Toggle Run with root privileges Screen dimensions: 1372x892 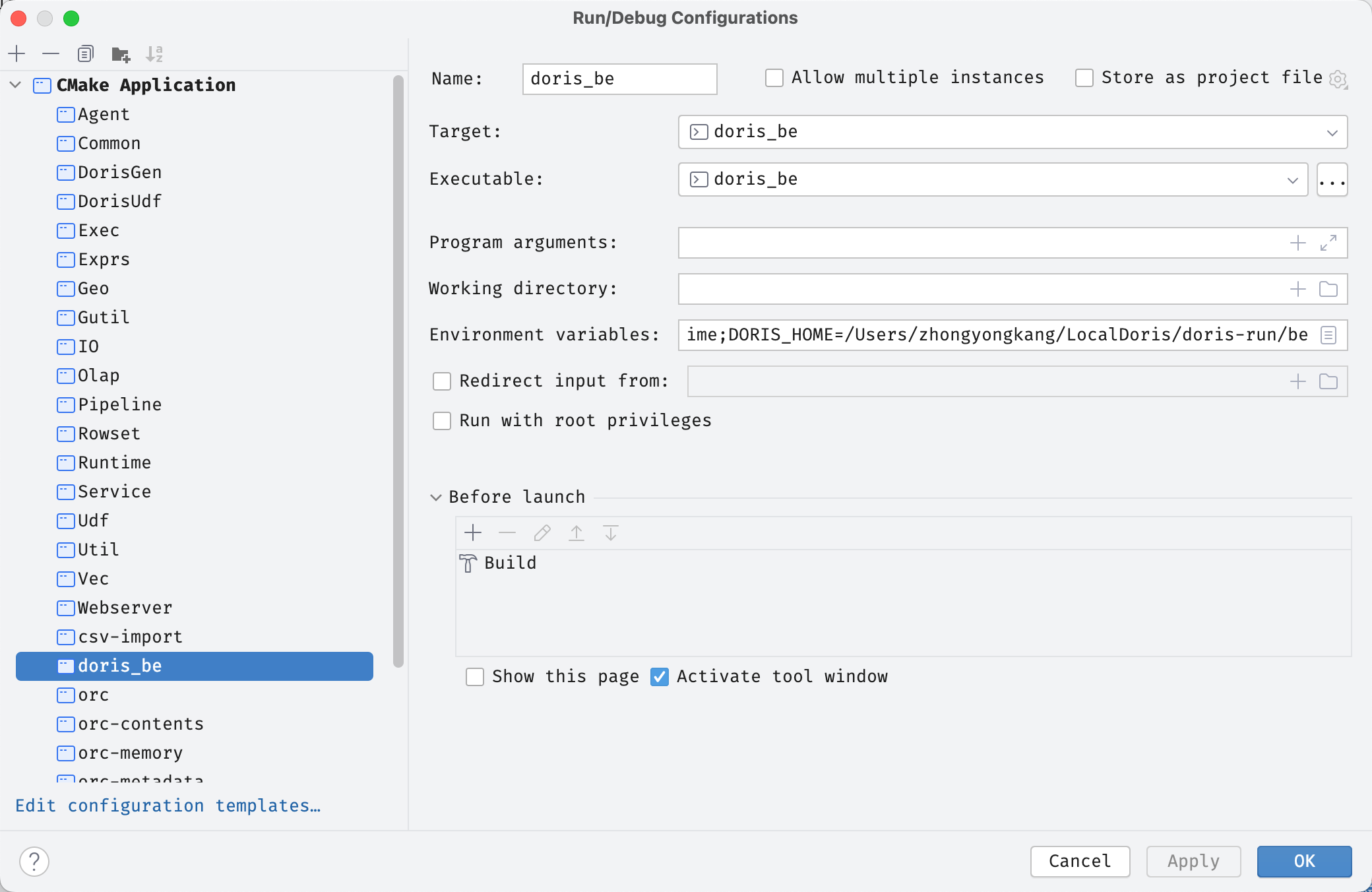[442, 420]
